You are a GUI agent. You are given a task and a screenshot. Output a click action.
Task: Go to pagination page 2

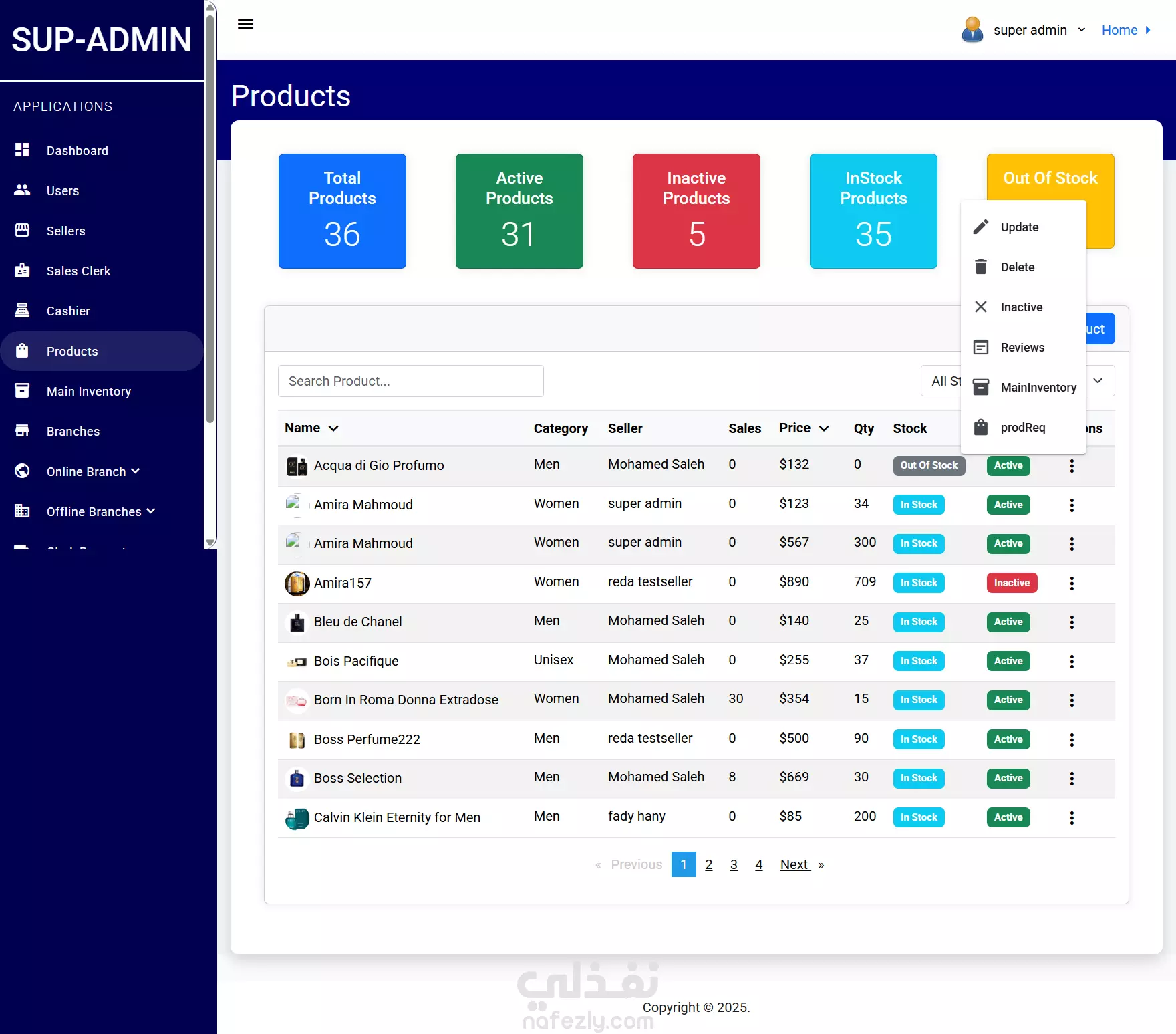[709, 864]
